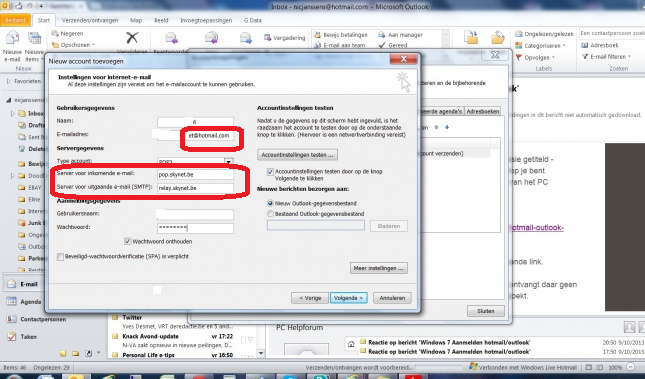
Task: Toggle Wachtwoord onthouden checkbox
Action: pos(128,241)
